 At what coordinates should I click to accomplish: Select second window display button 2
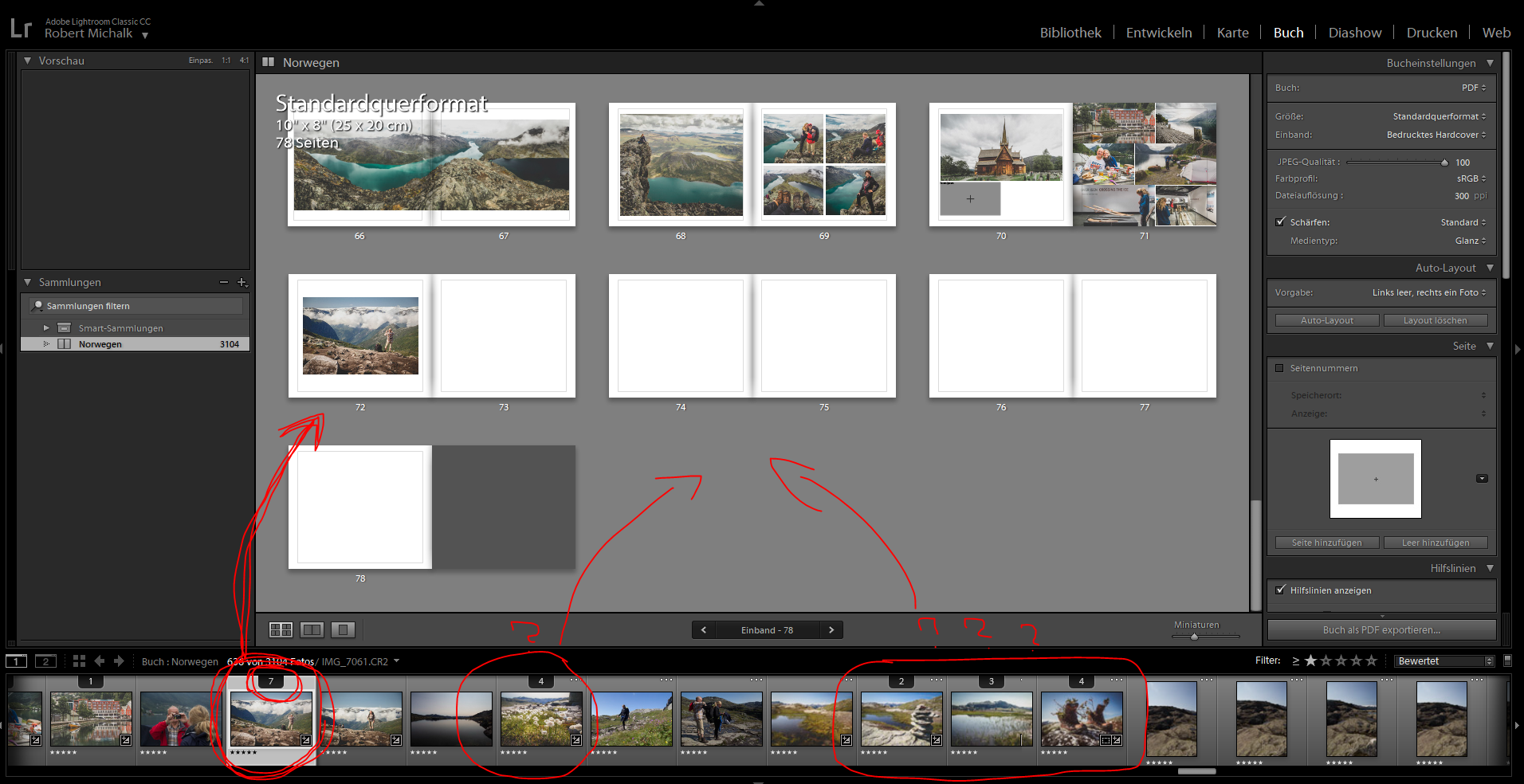click(46, 661)
